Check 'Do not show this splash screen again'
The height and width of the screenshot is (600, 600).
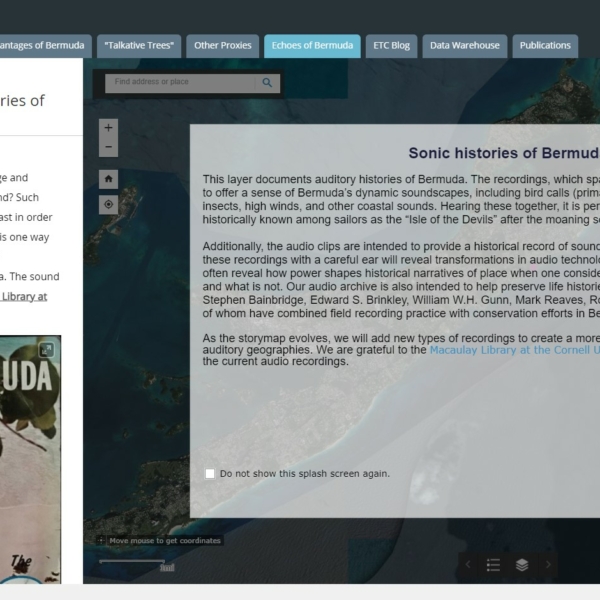[x=210, y=474]
